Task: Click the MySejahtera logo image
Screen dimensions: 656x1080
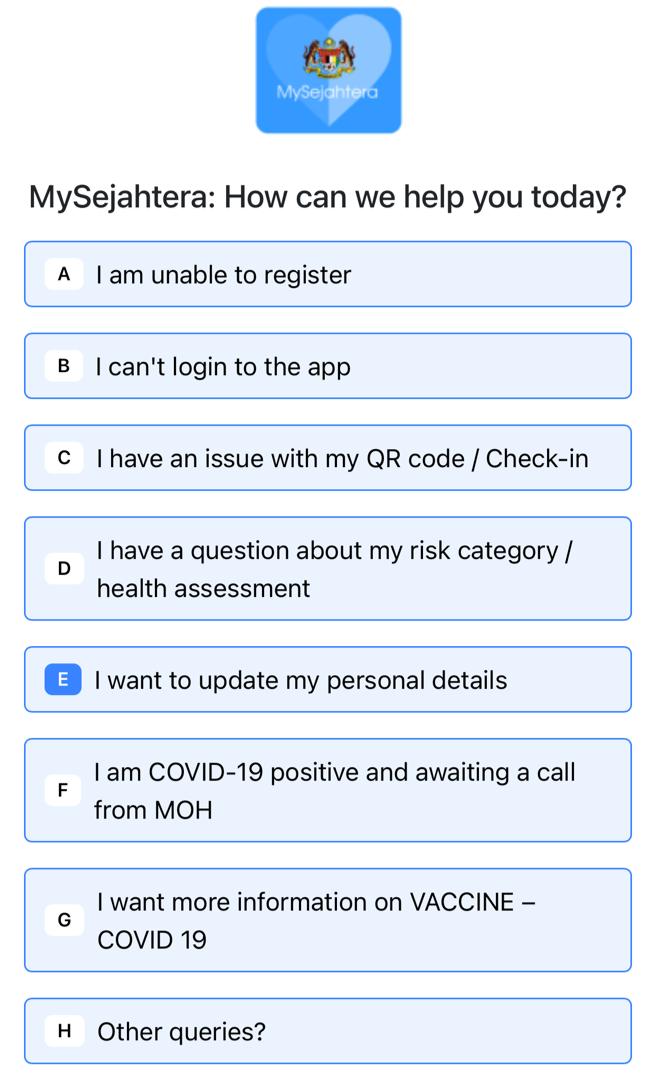Action: click(x=329, y=70)
